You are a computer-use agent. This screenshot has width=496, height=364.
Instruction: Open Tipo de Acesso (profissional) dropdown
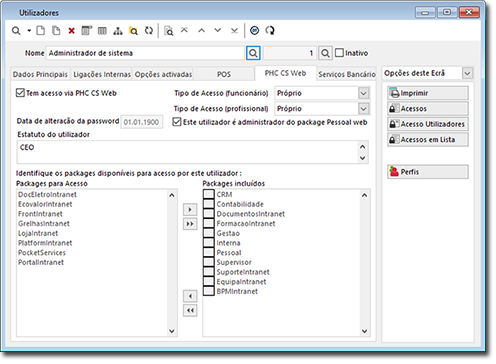click(363, 109)
